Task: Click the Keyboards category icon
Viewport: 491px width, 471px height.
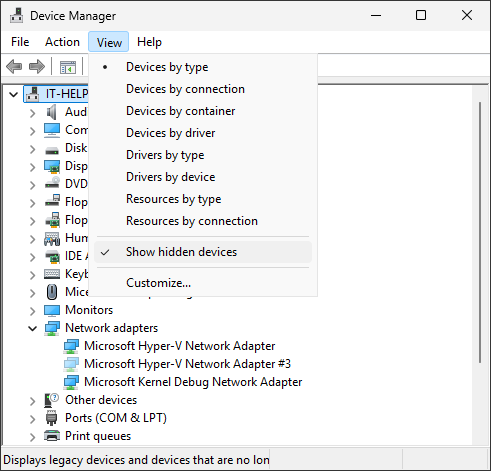Action: (x=52, y=274)
